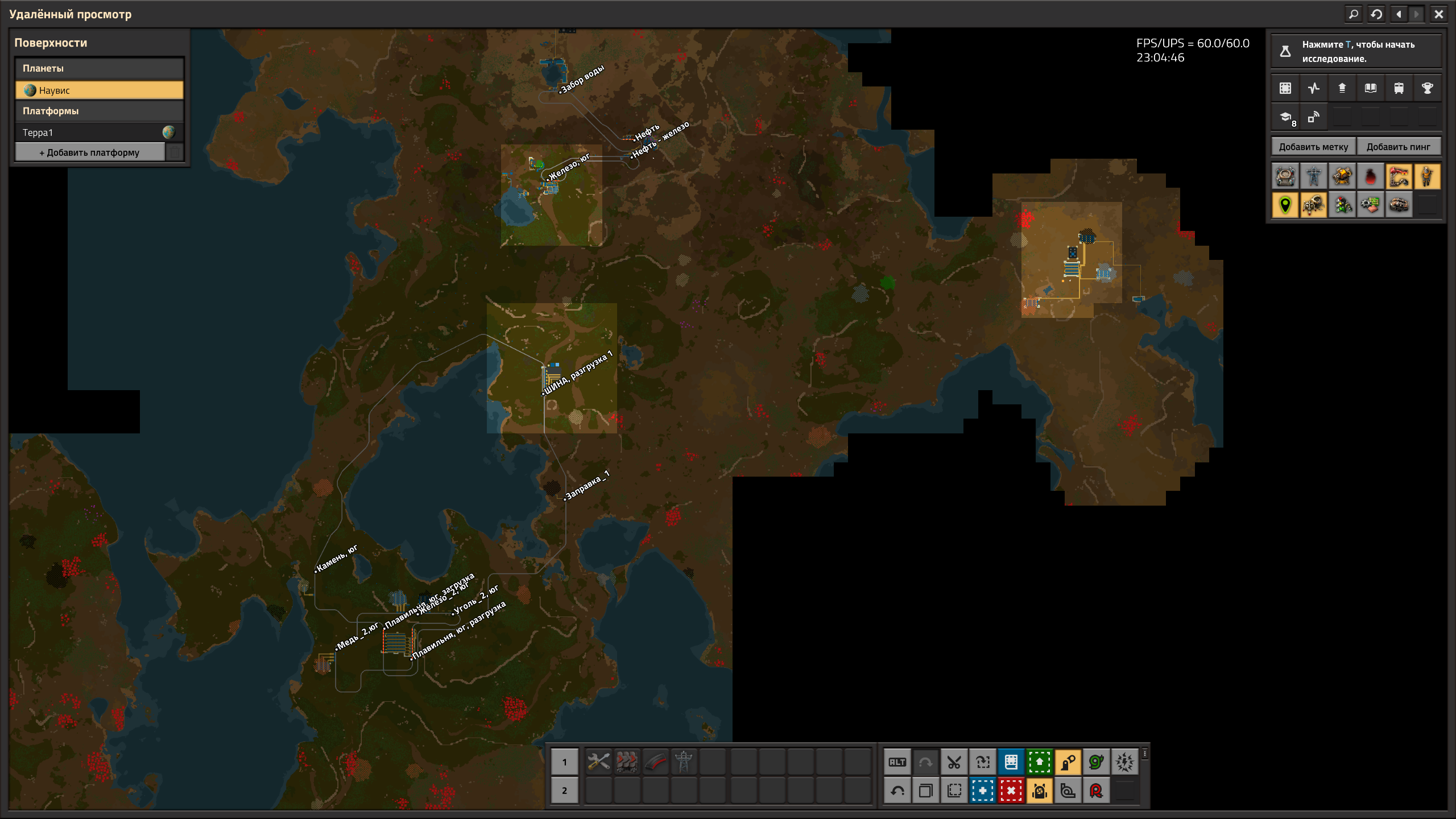Open the achievements trophy icon
1456x819 pixels.
click(x=1427, y=88)
